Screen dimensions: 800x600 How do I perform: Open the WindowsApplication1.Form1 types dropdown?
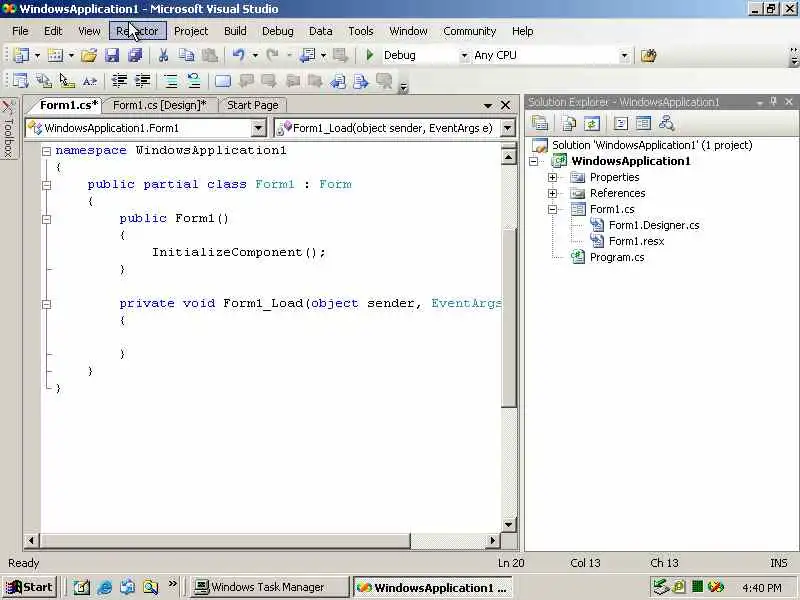258,128
